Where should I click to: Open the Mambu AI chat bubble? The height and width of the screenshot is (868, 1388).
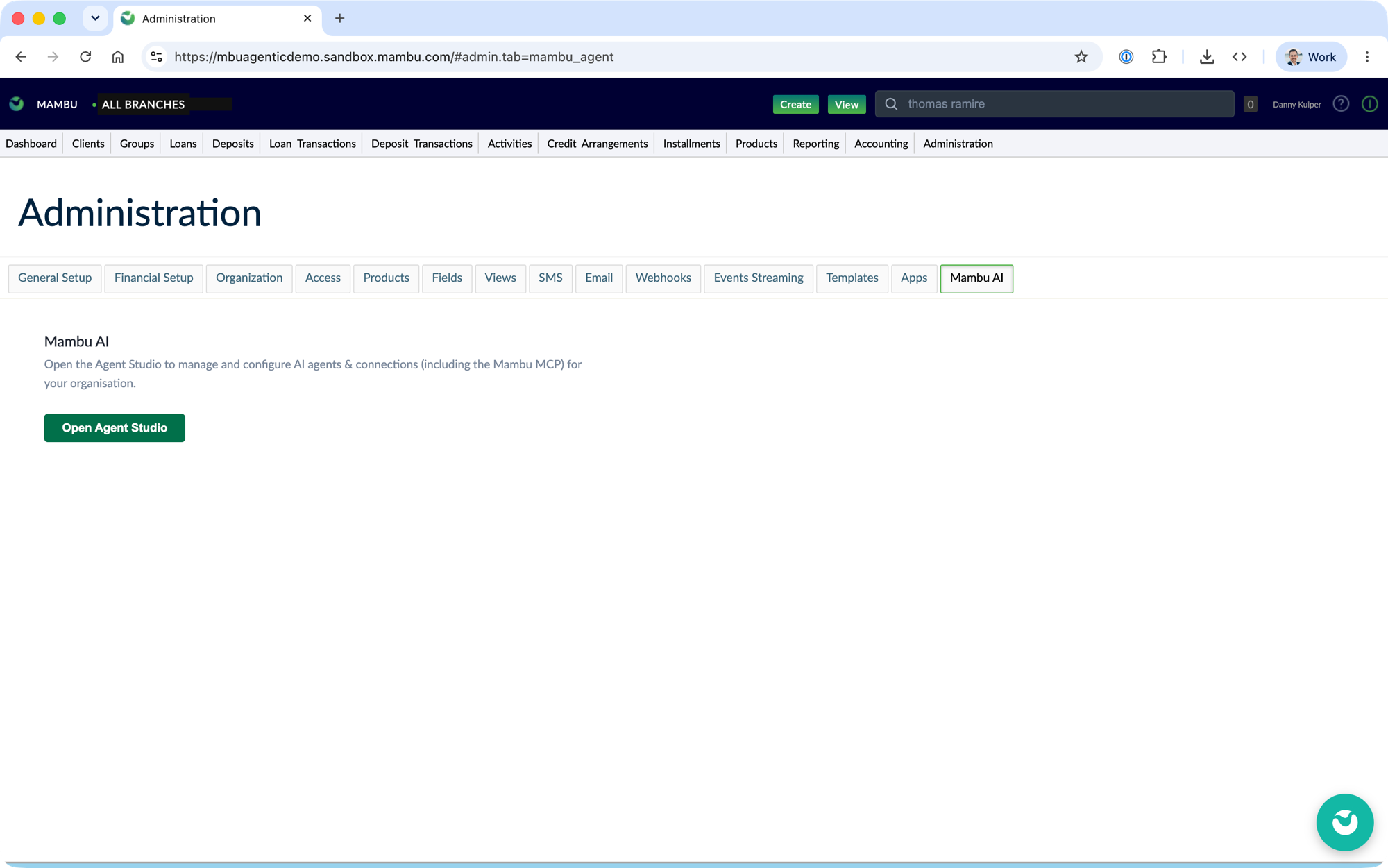click(x=1344, y=822)
